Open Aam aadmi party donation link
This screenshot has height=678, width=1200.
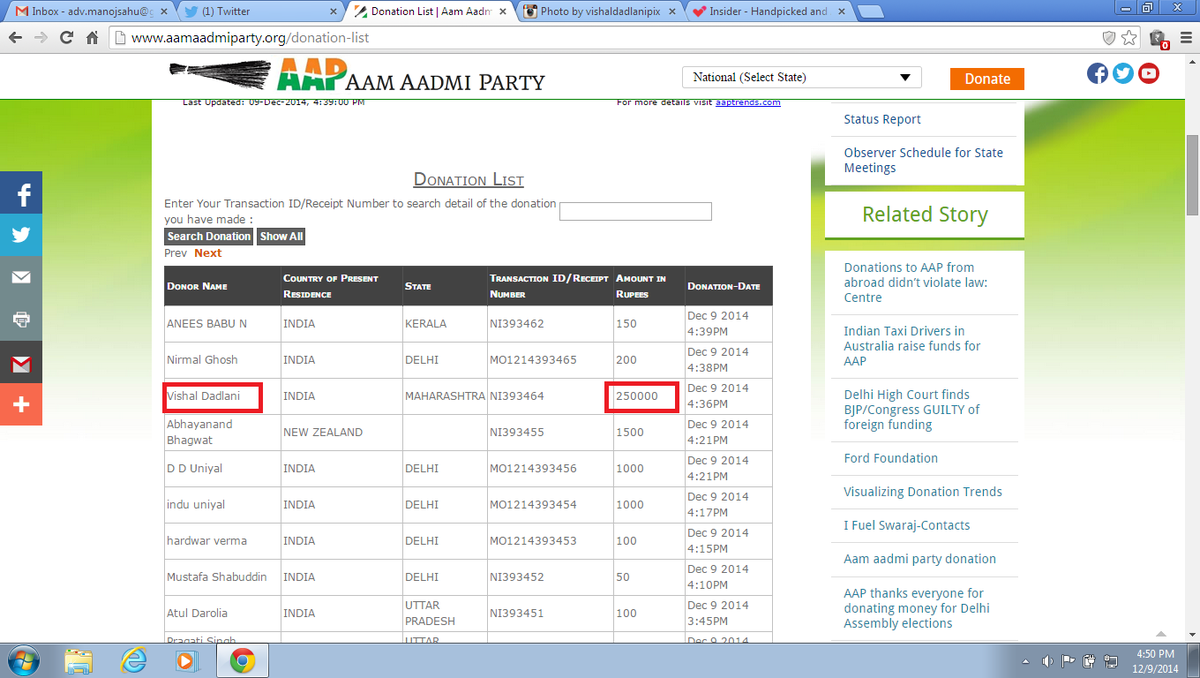[920, 558]
